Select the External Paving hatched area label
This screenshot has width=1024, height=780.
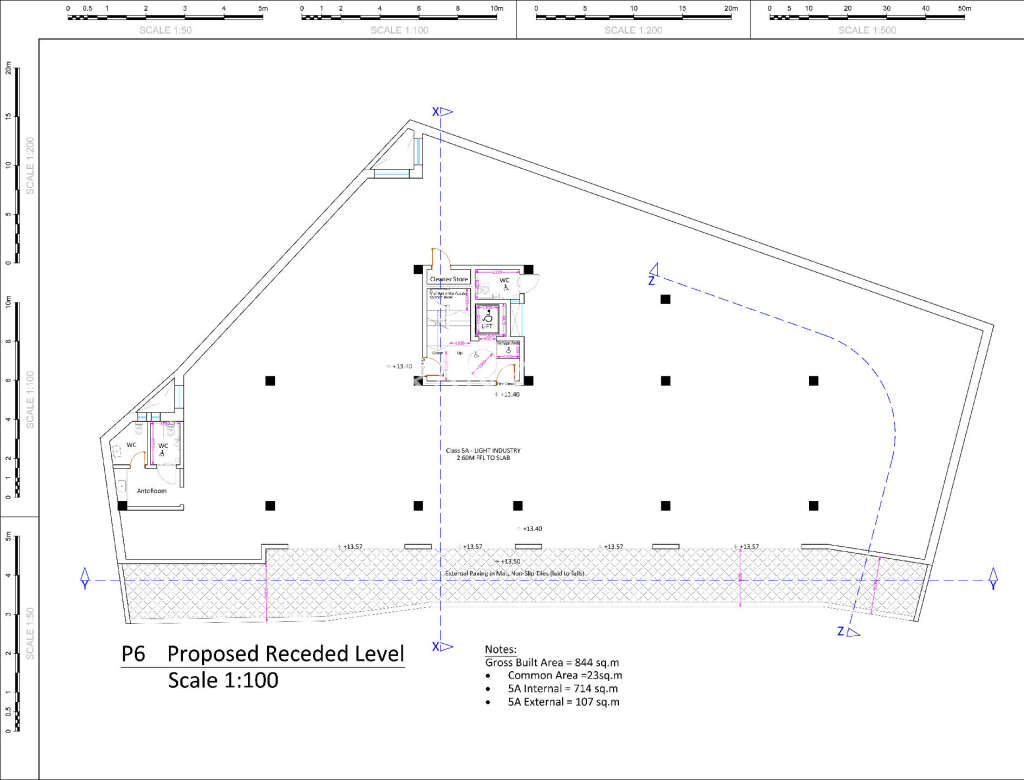pos(516,574)
